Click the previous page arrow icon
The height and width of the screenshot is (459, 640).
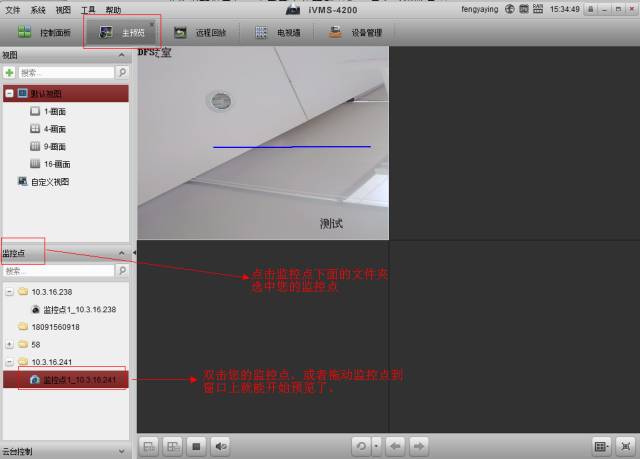point(396,446)
